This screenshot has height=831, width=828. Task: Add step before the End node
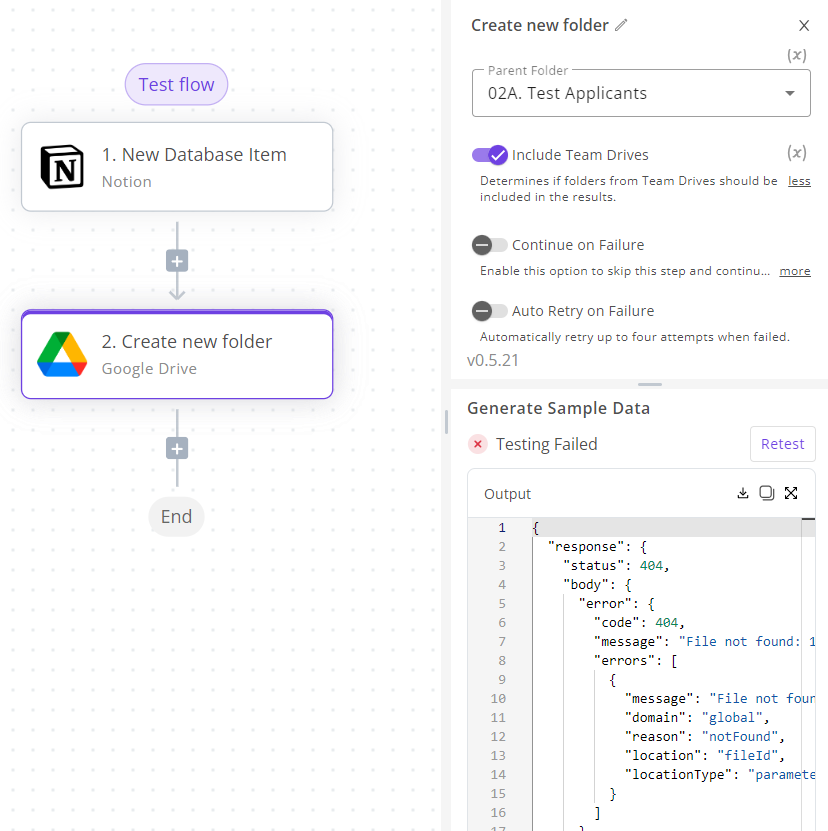pos(177,448)
